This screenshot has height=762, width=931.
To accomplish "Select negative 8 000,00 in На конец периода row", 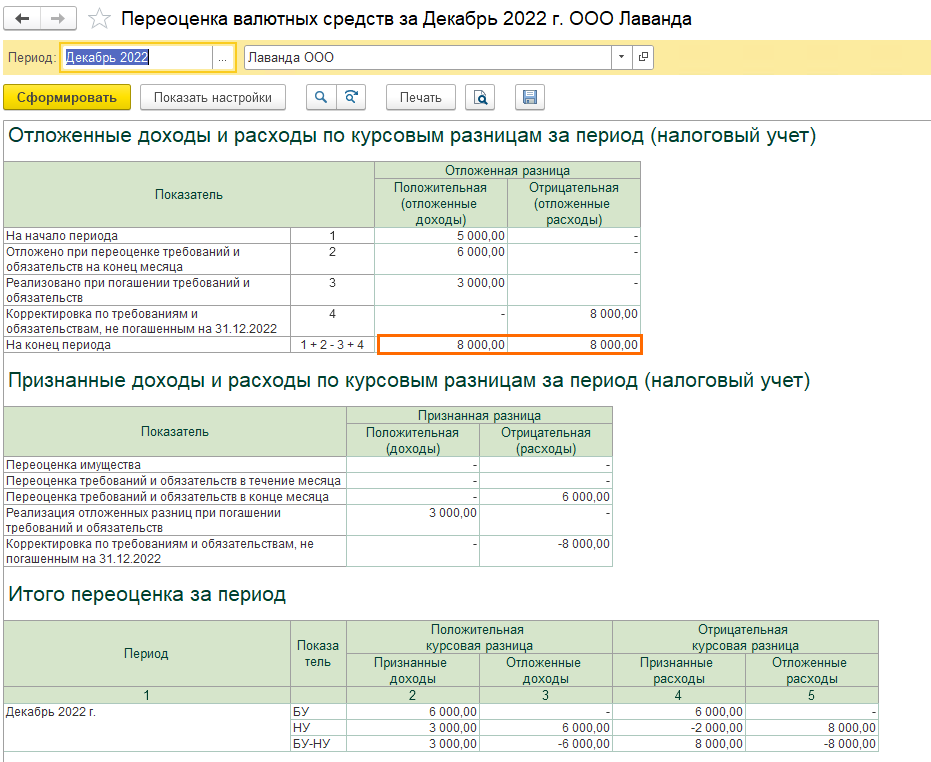I will click(x=574, y=344).
